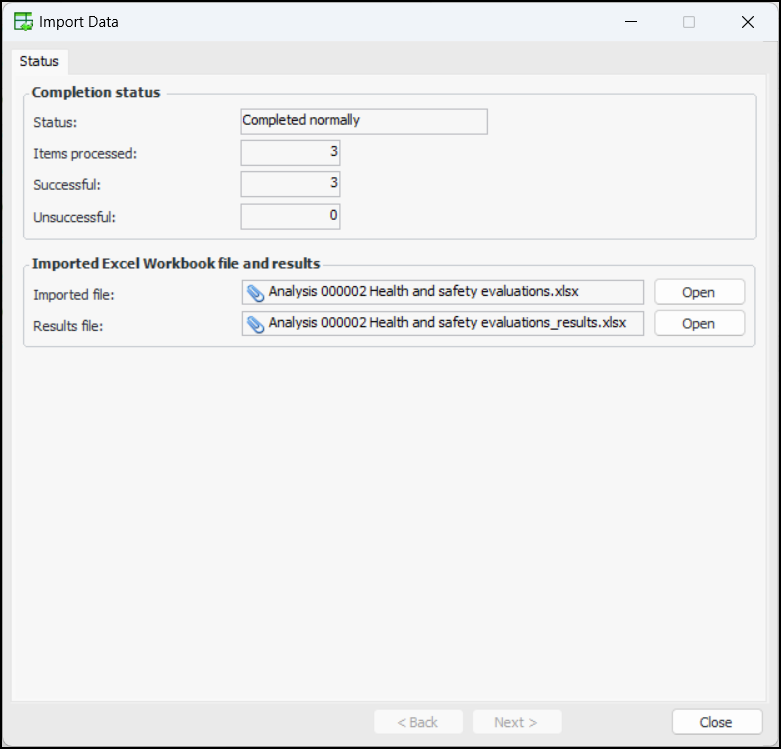Maximize the Import Data window
This screenshot has height=749, width=781.
[x=689, y=22]
